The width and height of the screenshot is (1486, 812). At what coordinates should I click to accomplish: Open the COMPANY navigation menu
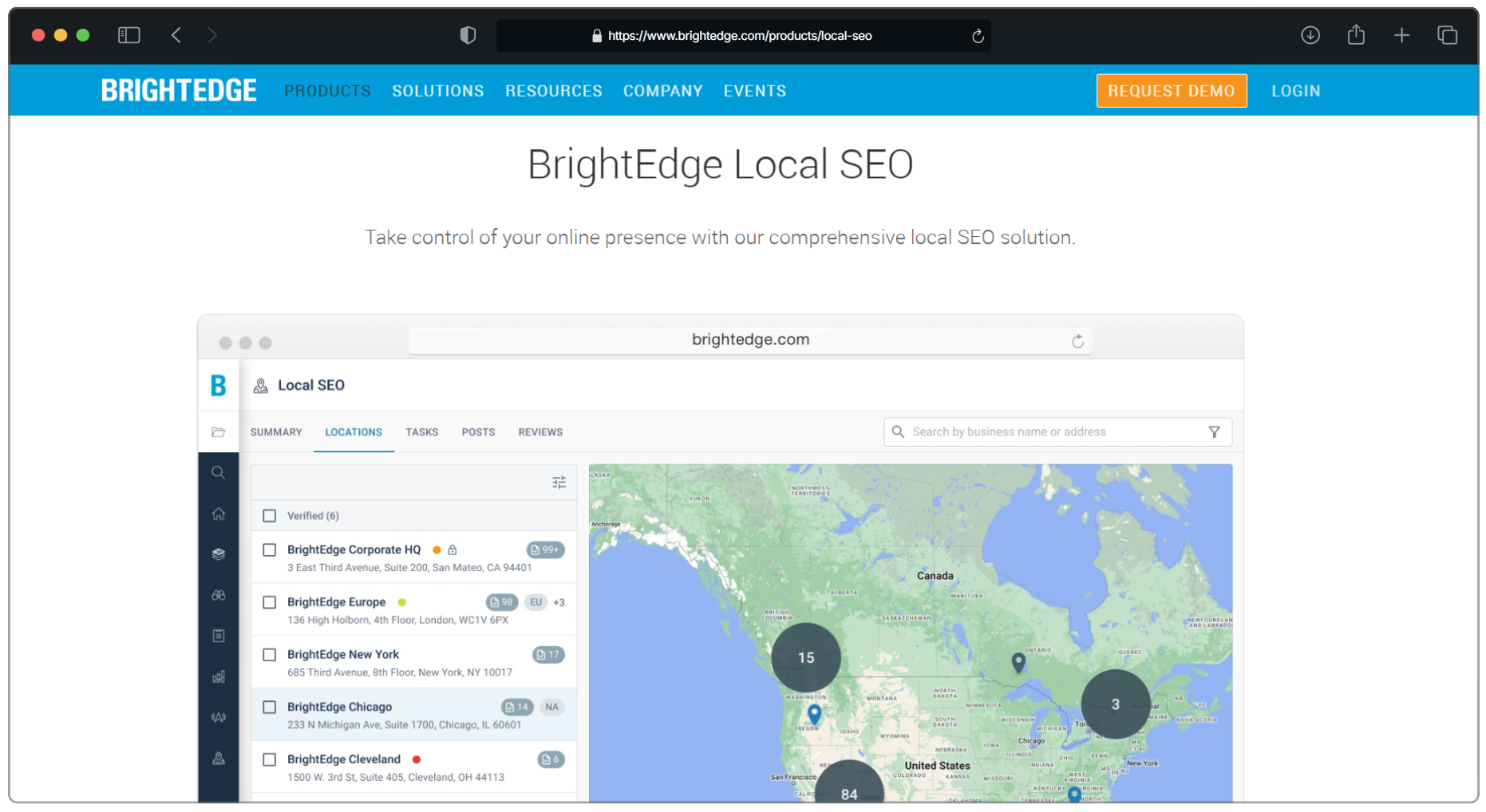pos(662,91)
